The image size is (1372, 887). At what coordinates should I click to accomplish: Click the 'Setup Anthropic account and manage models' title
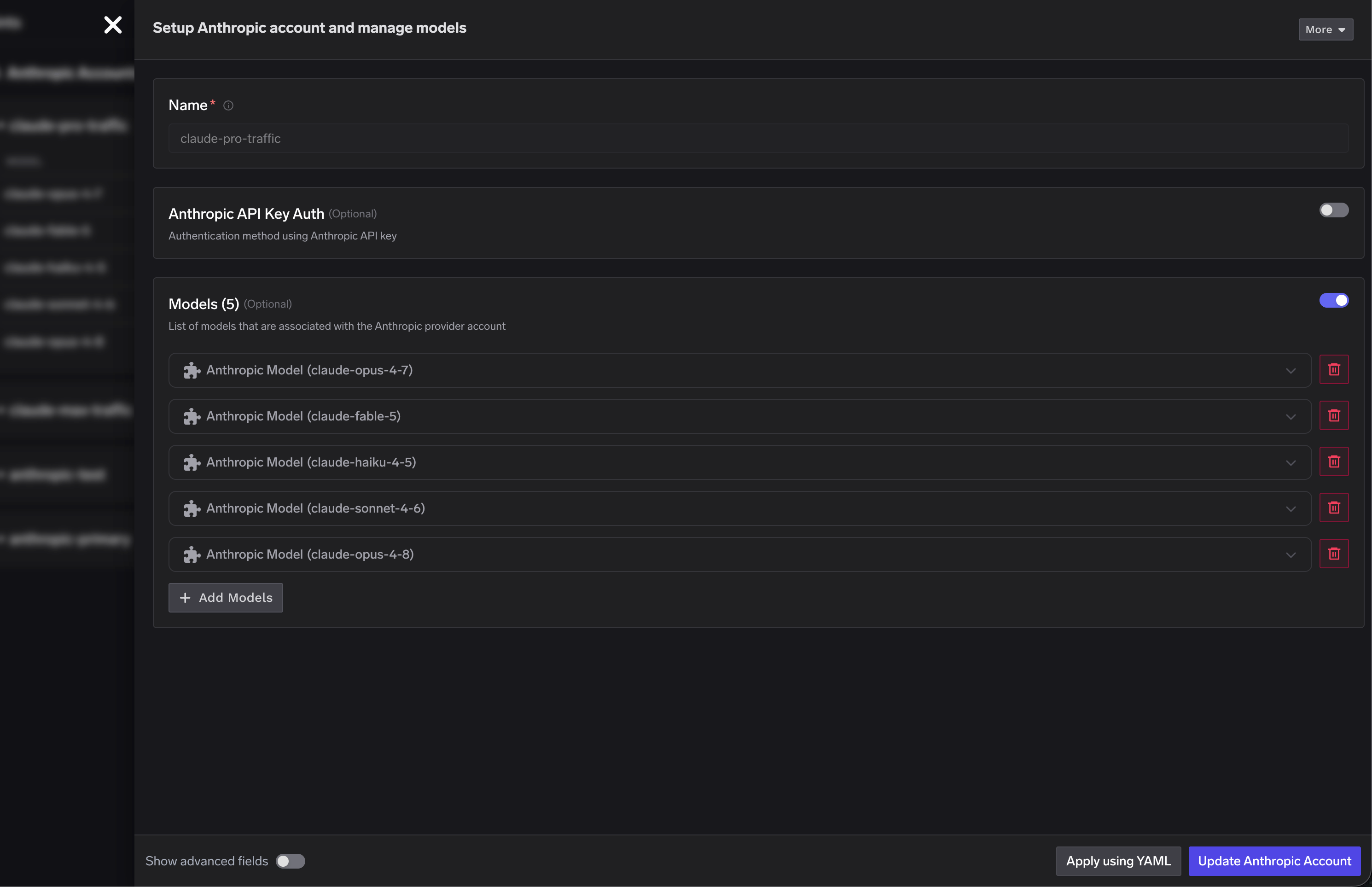click(309, 28)
